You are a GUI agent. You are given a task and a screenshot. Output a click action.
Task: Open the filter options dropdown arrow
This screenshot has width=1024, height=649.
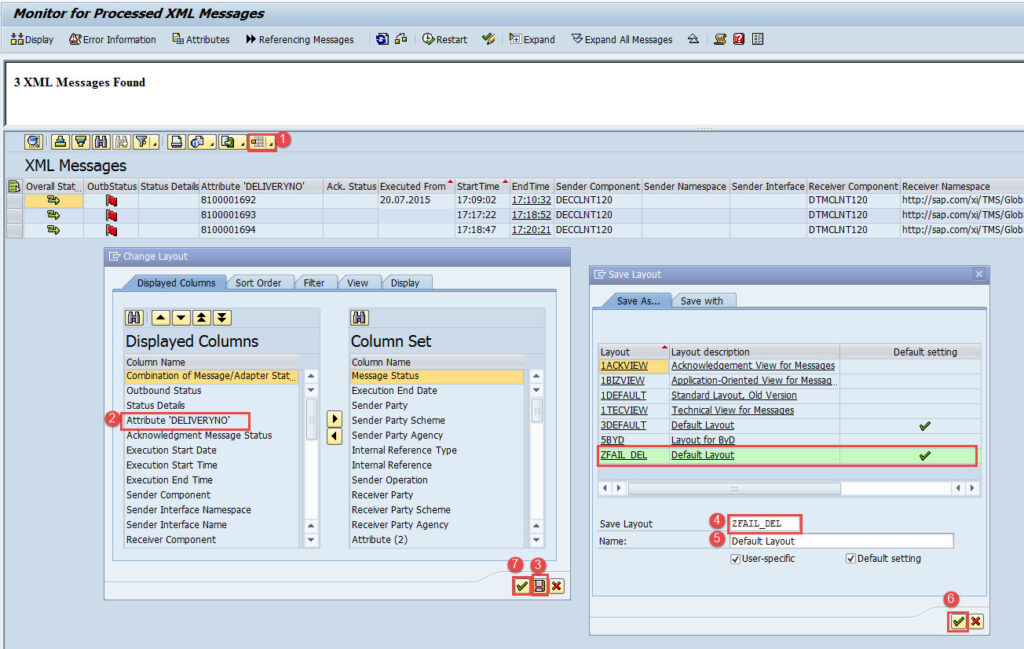pyautogui.click(x=157, y=142)
